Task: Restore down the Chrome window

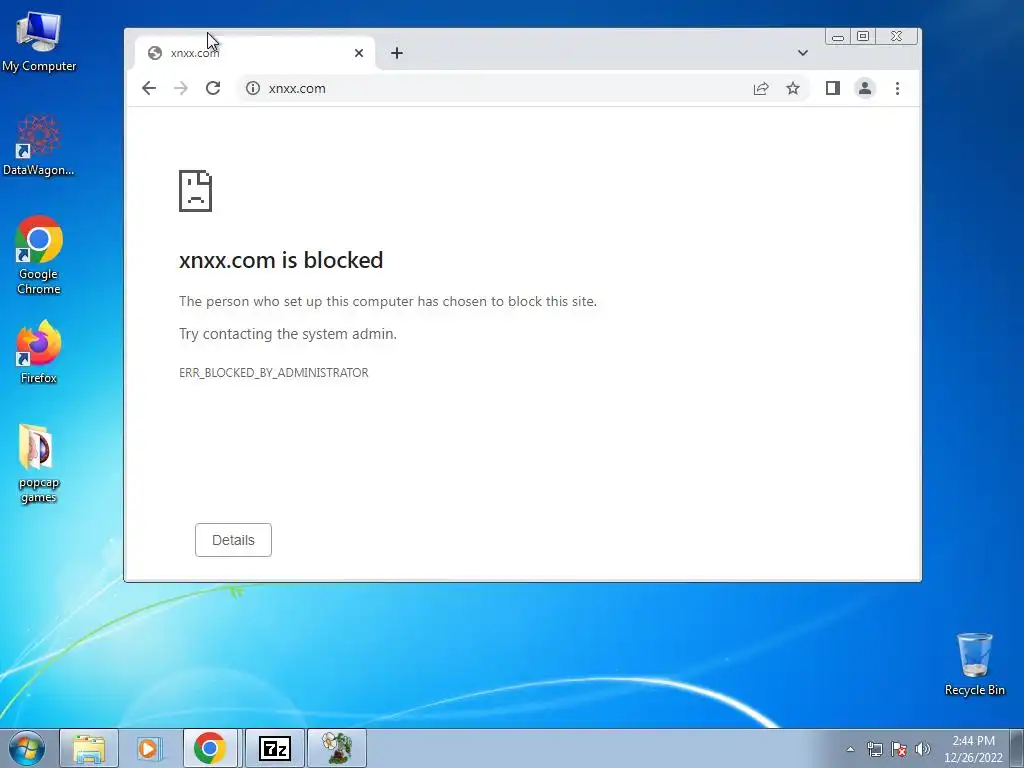Action: [x=863, y=37]
